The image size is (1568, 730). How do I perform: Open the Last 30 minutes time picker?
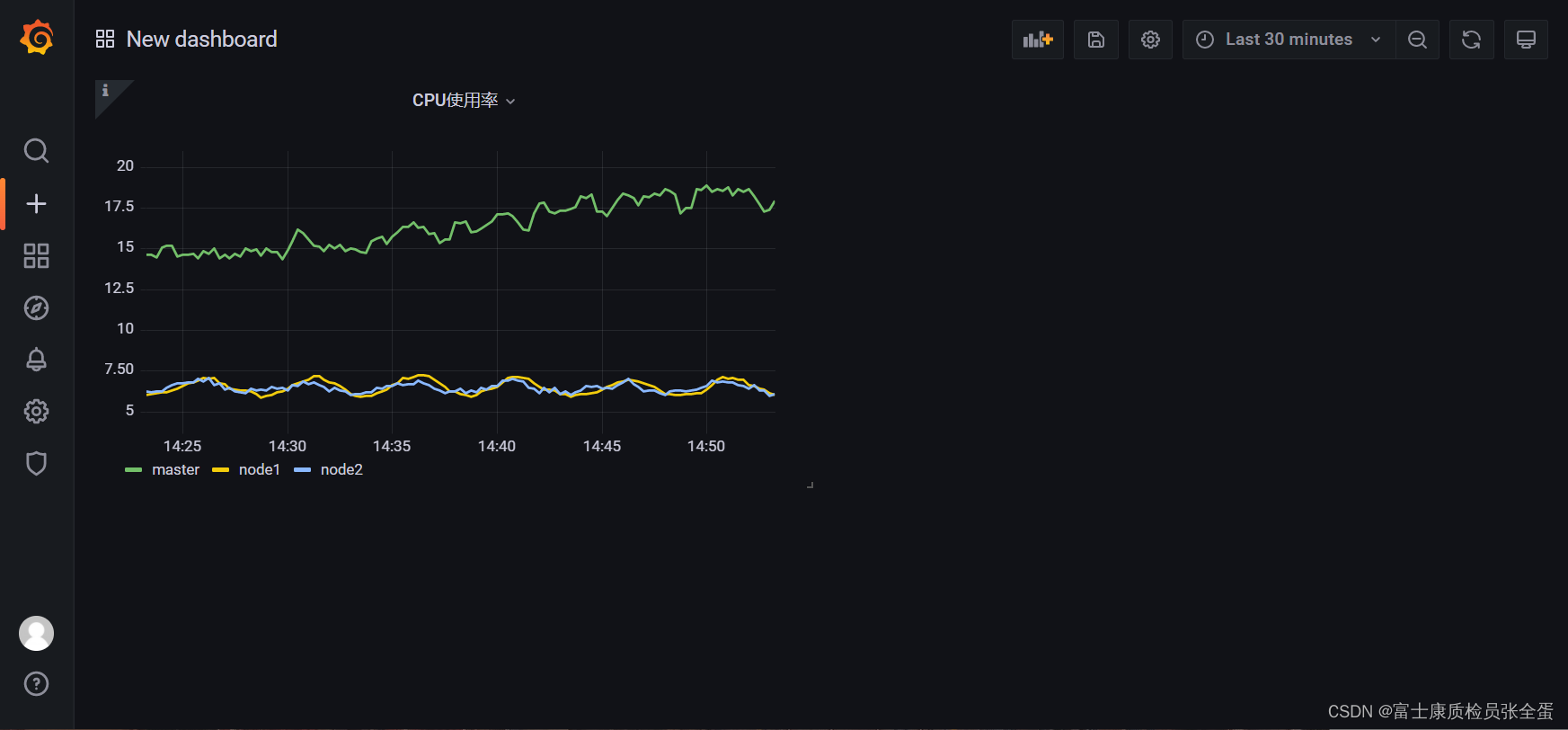click(1289, 40)
